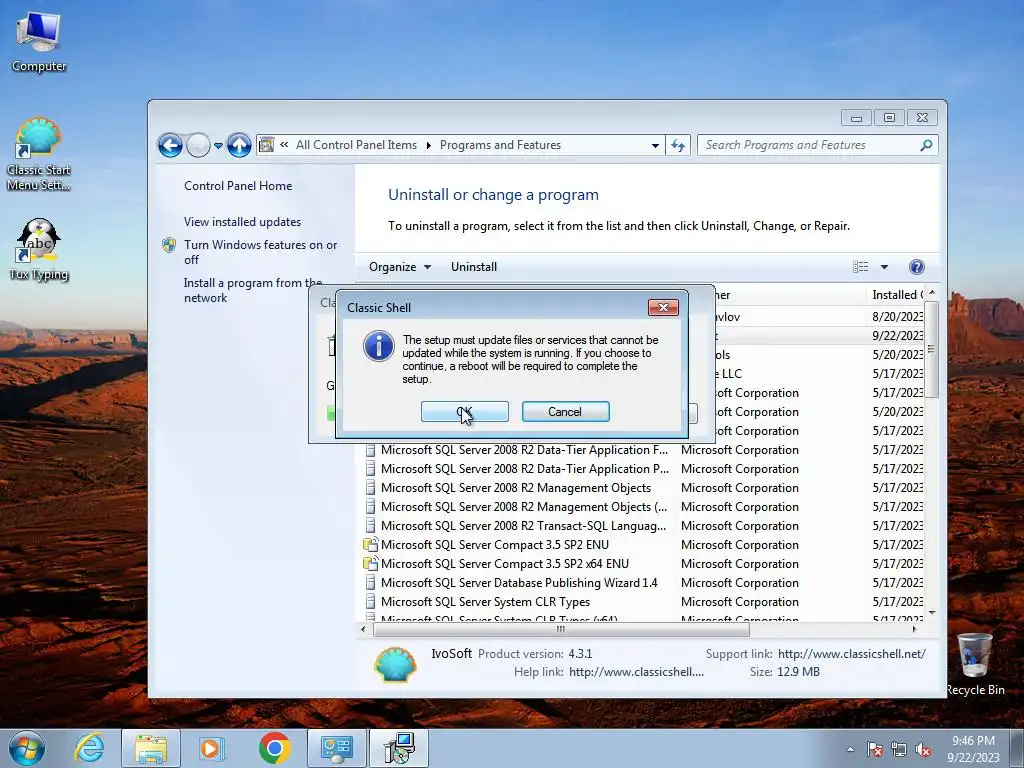Select SQL Server 2008 R2 Transact-SQL Language row
This screenshot has width=1024, height=768.
click(x=643, y=526)
